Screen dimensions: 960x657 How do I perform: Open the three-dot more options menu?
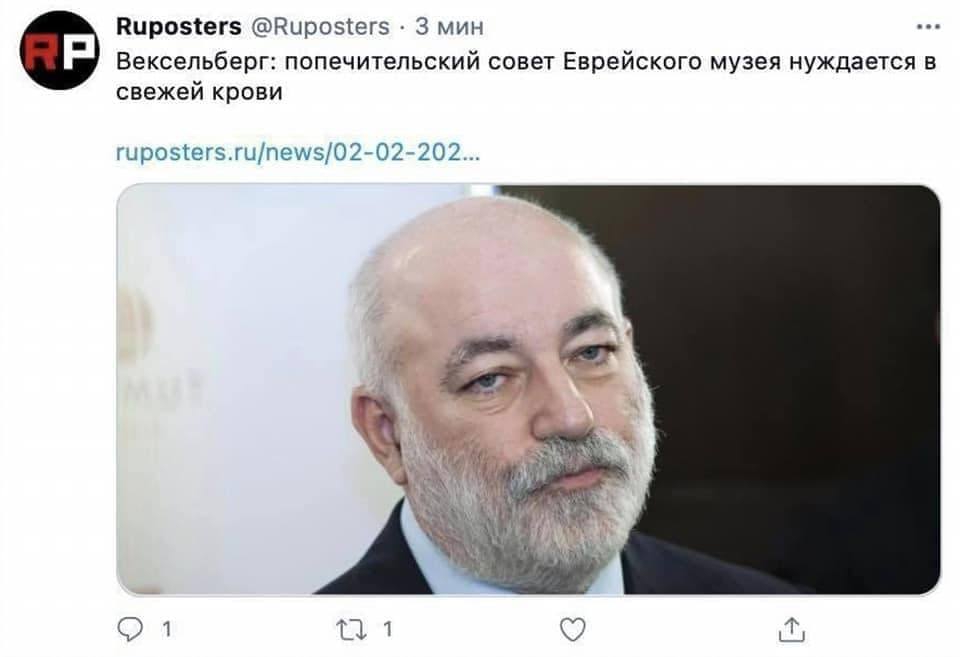click(928, 27)
